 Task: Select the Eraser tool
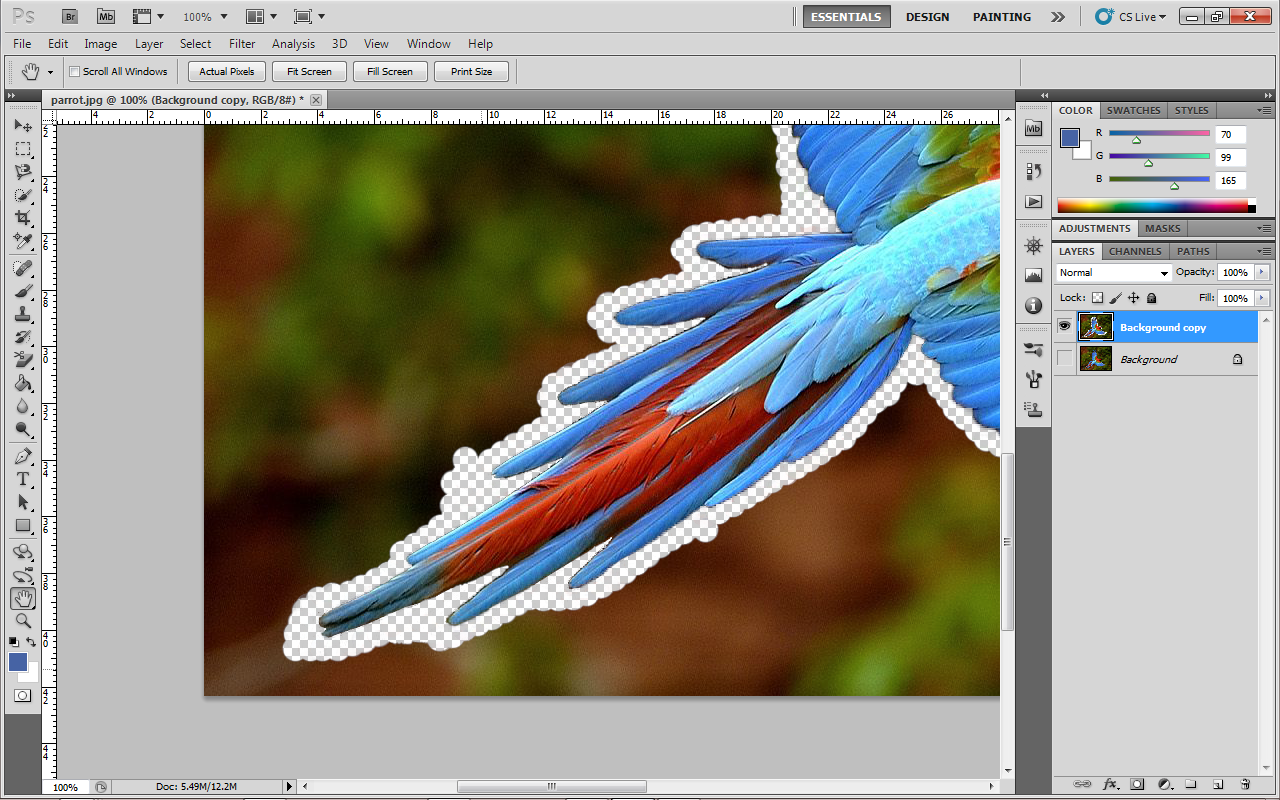coord(23,360)
